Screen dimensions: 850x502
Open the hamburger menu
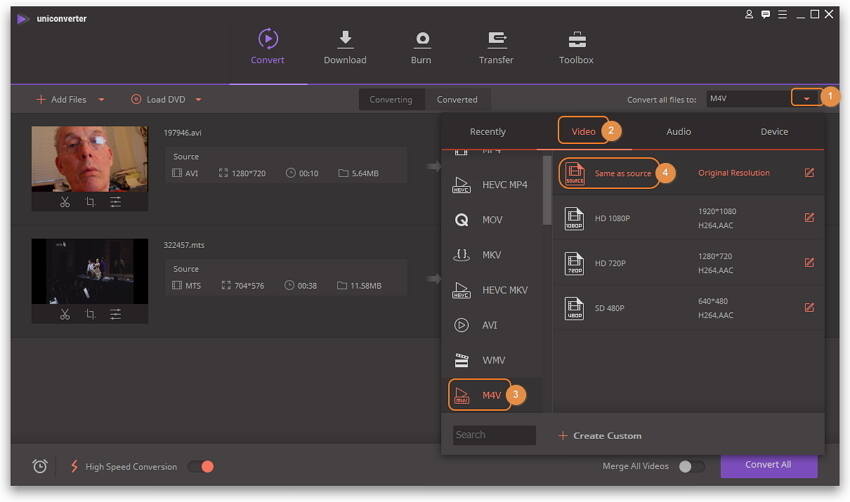782,15
